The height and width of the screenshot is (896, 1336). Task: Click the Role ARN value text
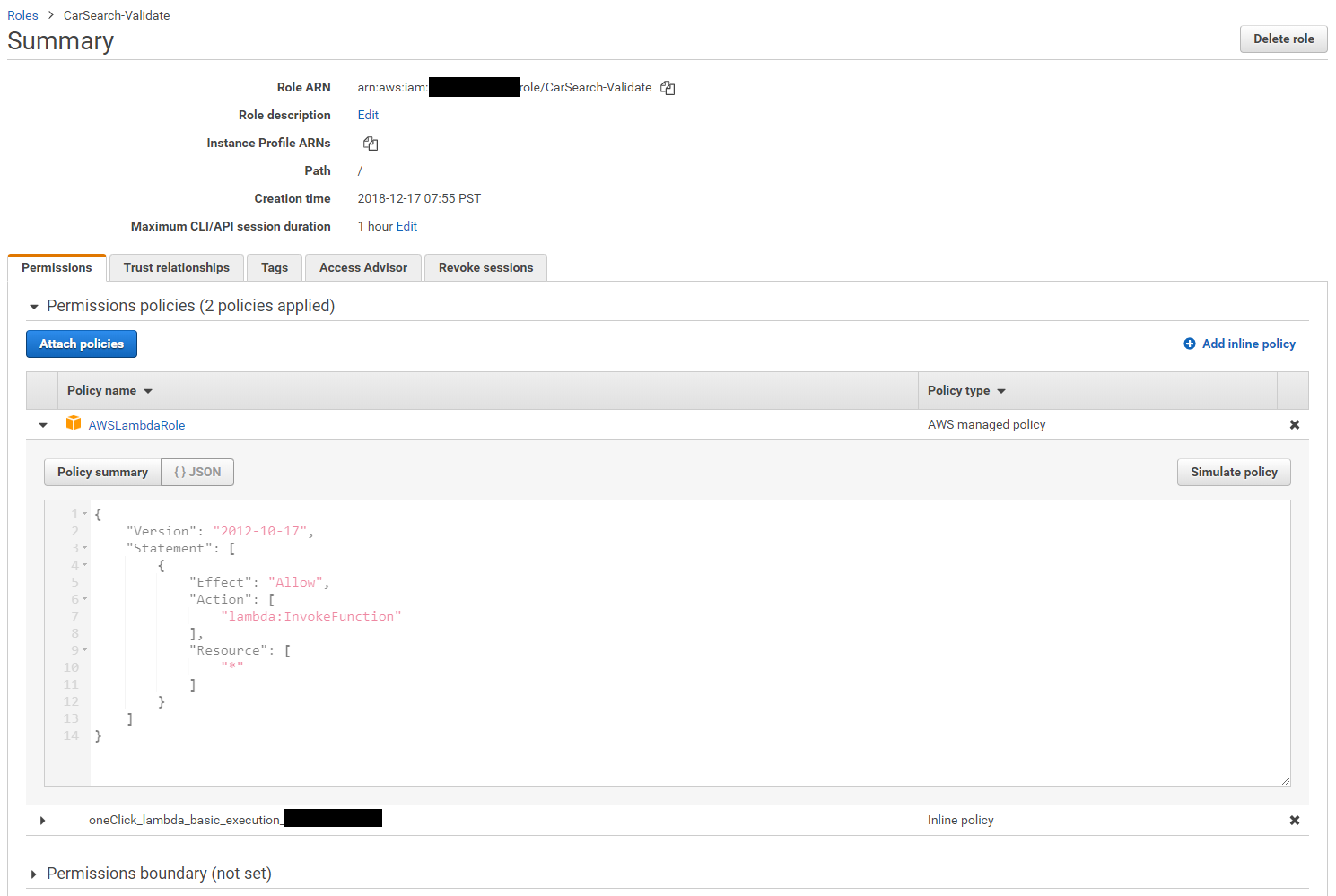(504, 87)
